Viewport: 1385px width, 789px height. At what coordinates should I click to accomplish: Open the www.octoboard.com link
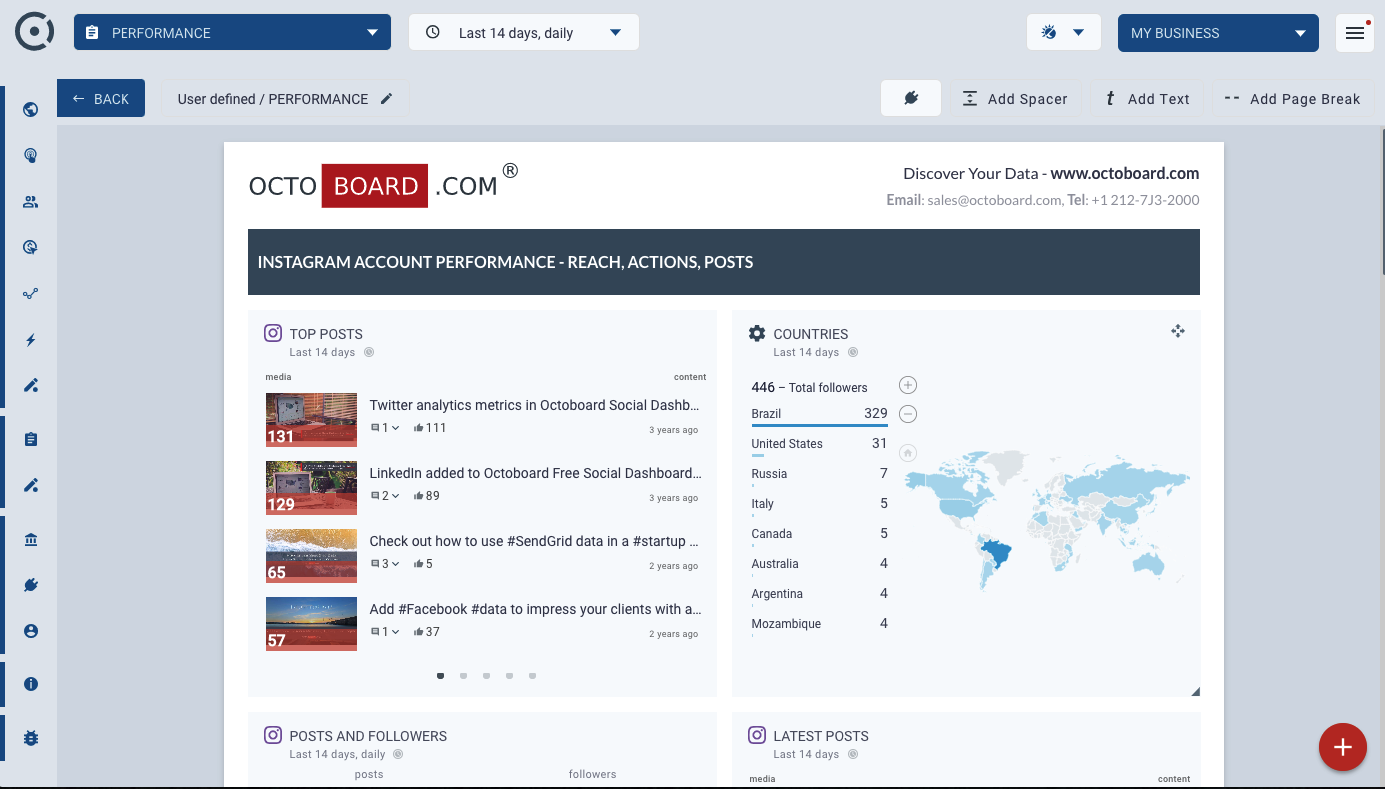pos(1124,173)
